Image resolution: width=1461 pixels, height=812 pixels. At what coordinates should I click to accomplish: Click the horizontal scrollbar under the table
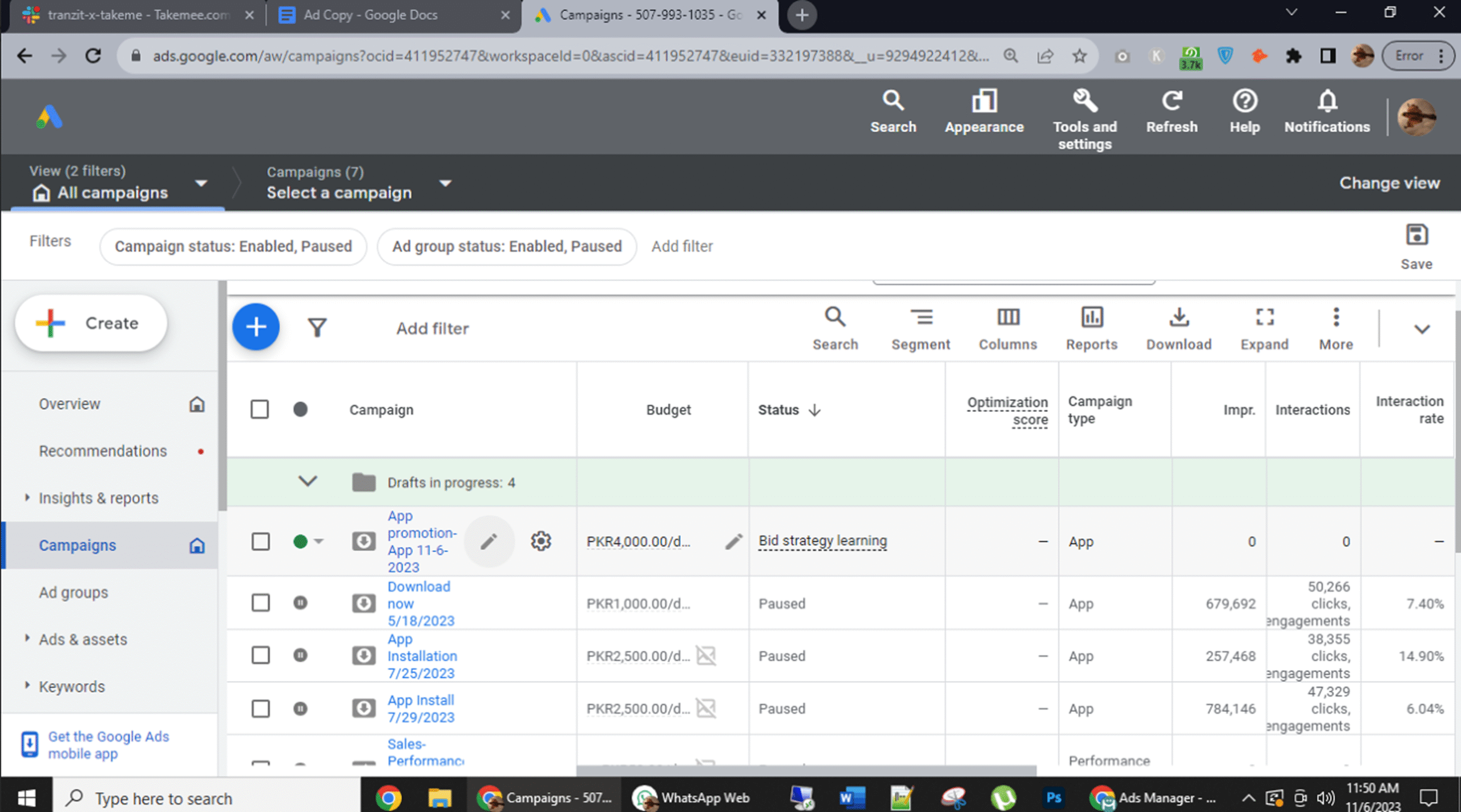click(806, 770)
